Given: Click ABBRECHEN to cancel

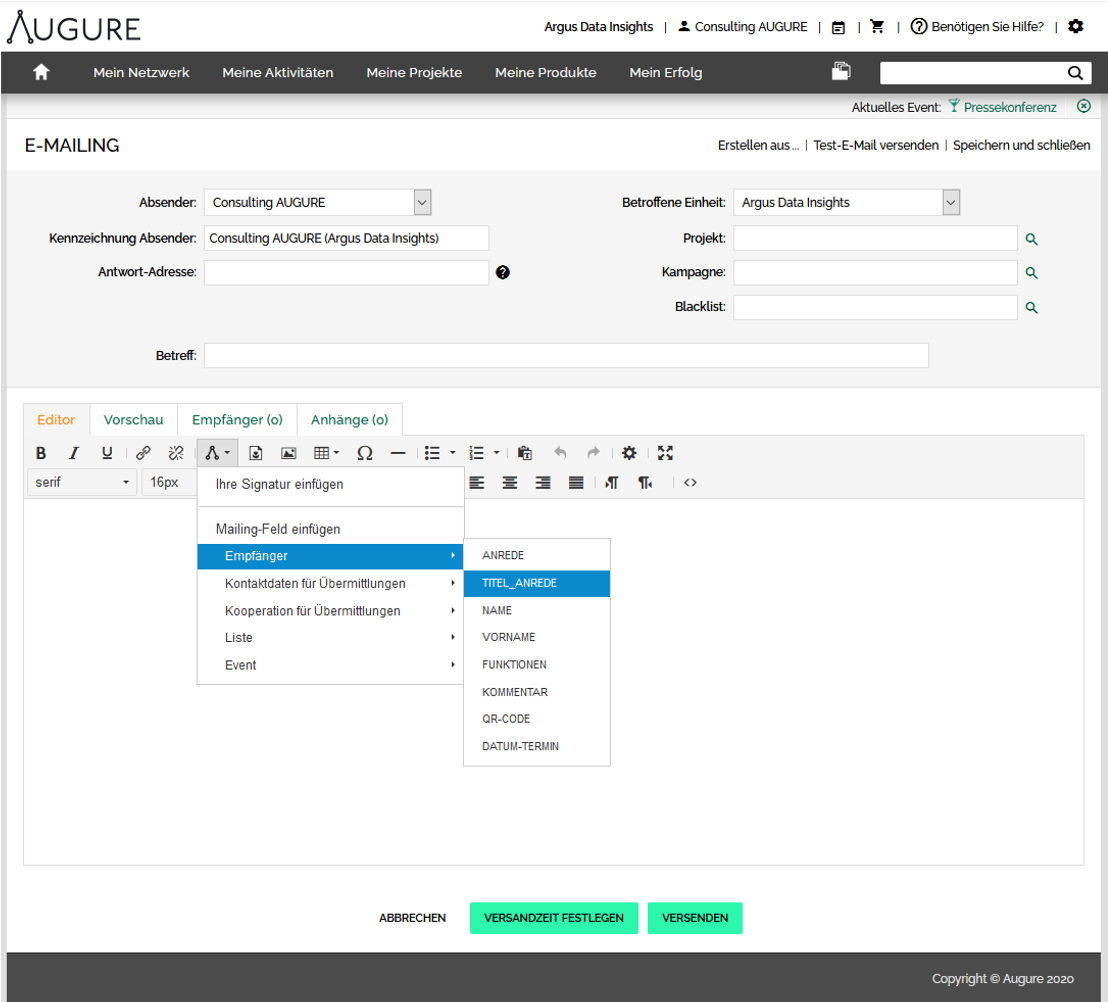Looking at the screenshot, I should [412, 918].
